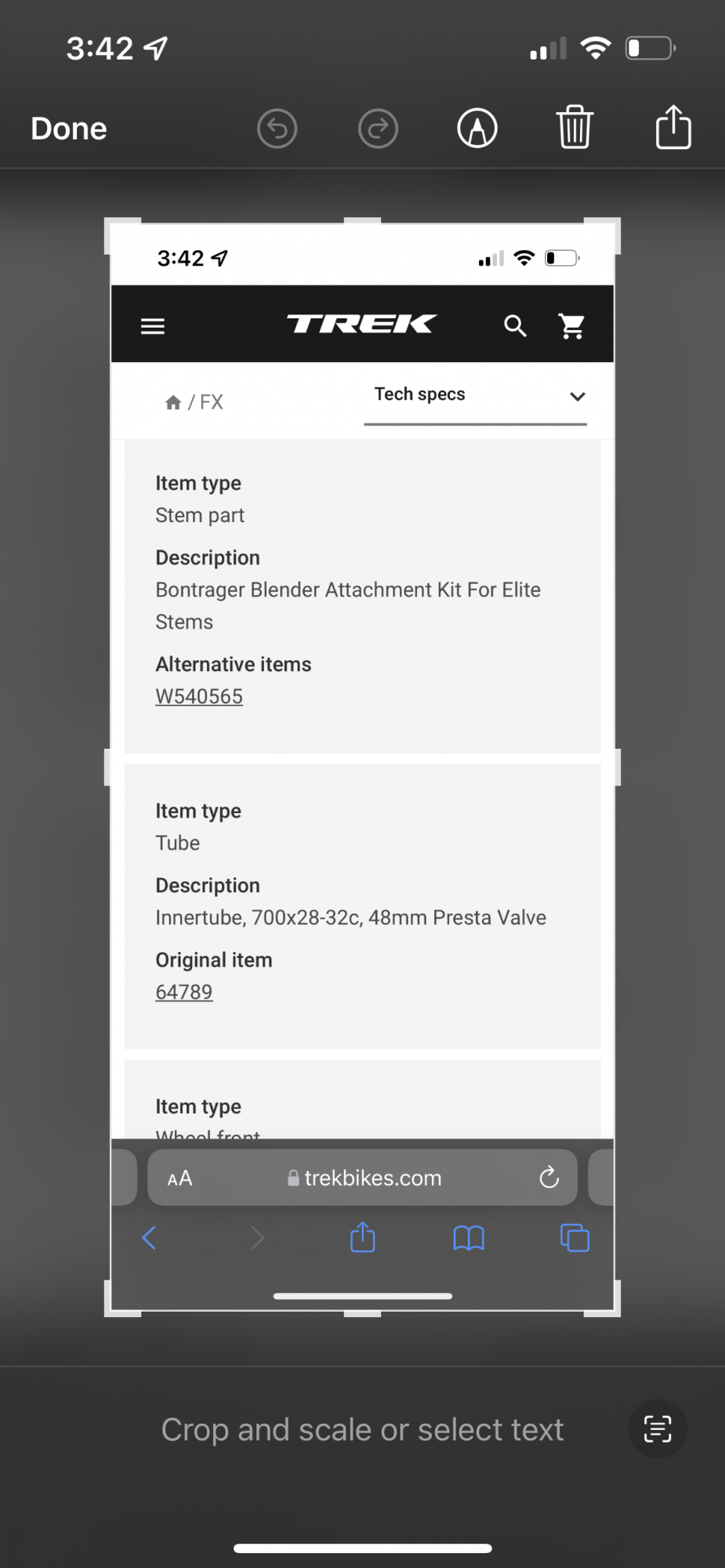The width and height of the screenshot is (725, 1568).
Task: Open the Trek shopping cart
Action: pos(572,326)
